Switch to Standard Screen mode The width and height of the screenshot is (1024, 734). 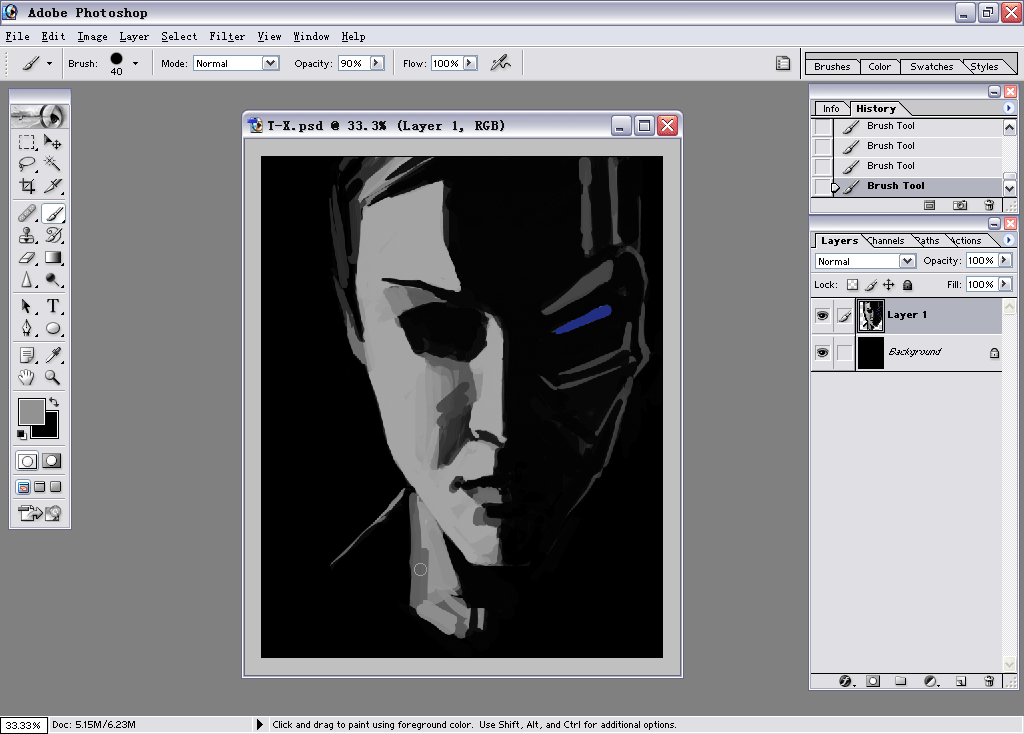pyautogui.click(x=23, y=487)
